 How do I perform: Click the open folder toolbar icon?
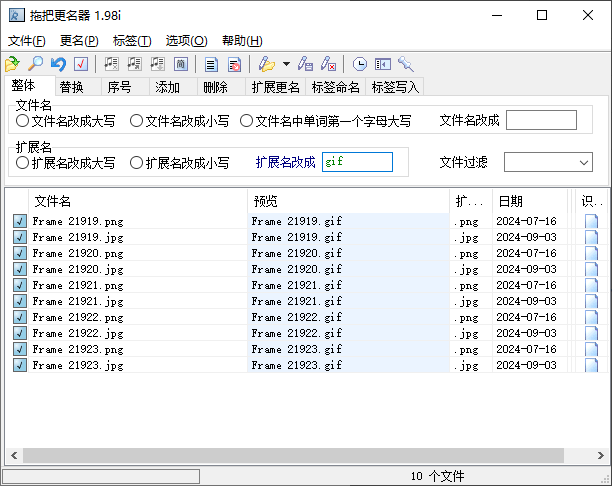(13, 64)
